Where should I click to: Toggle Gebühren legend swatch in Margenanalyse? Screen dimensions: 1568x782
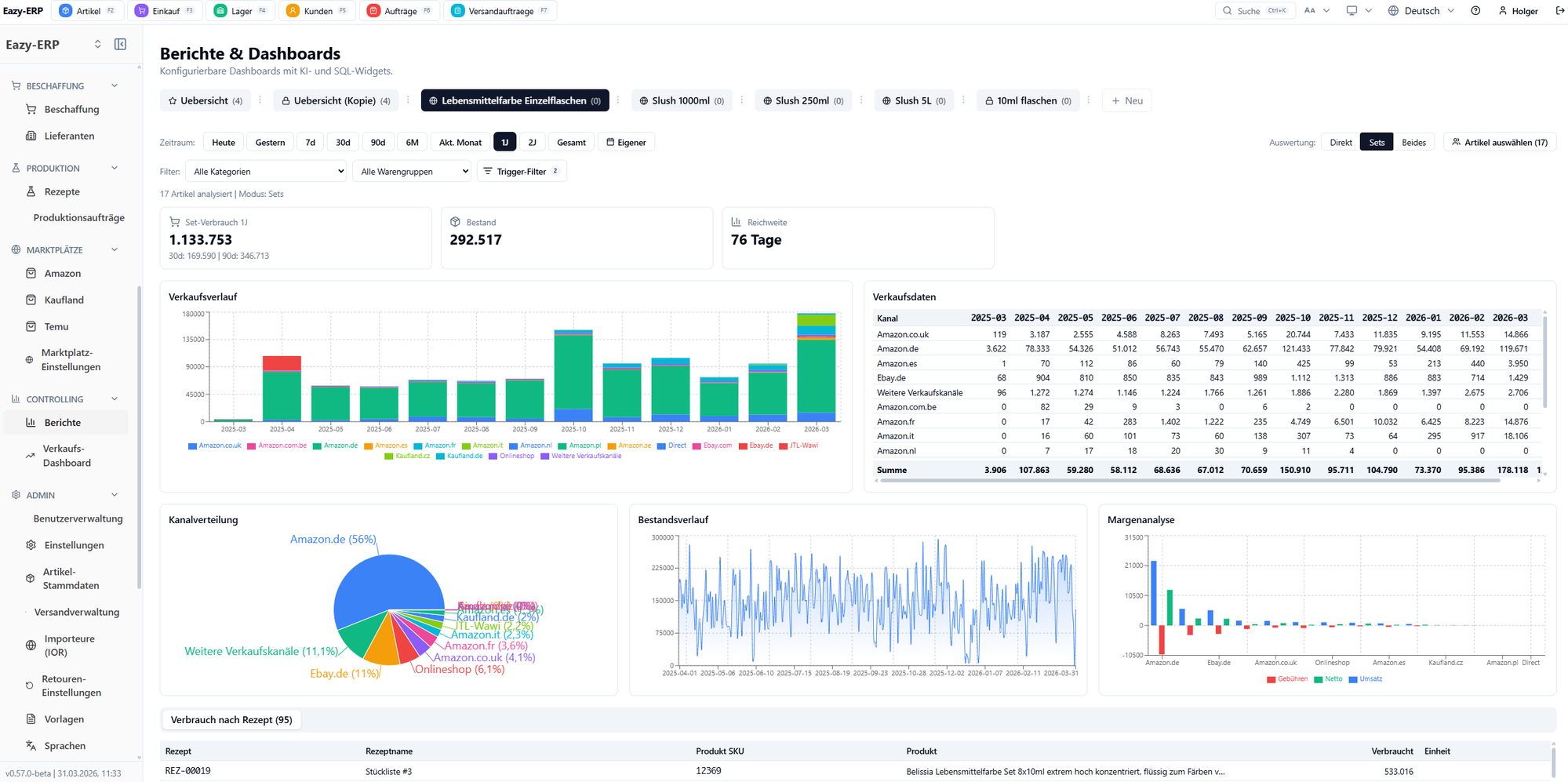(x=1271, y=679)
